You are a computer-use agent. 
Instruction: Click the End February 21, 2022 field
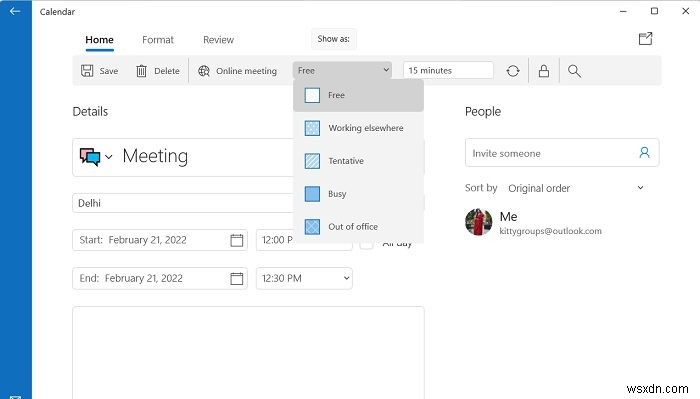160,278
